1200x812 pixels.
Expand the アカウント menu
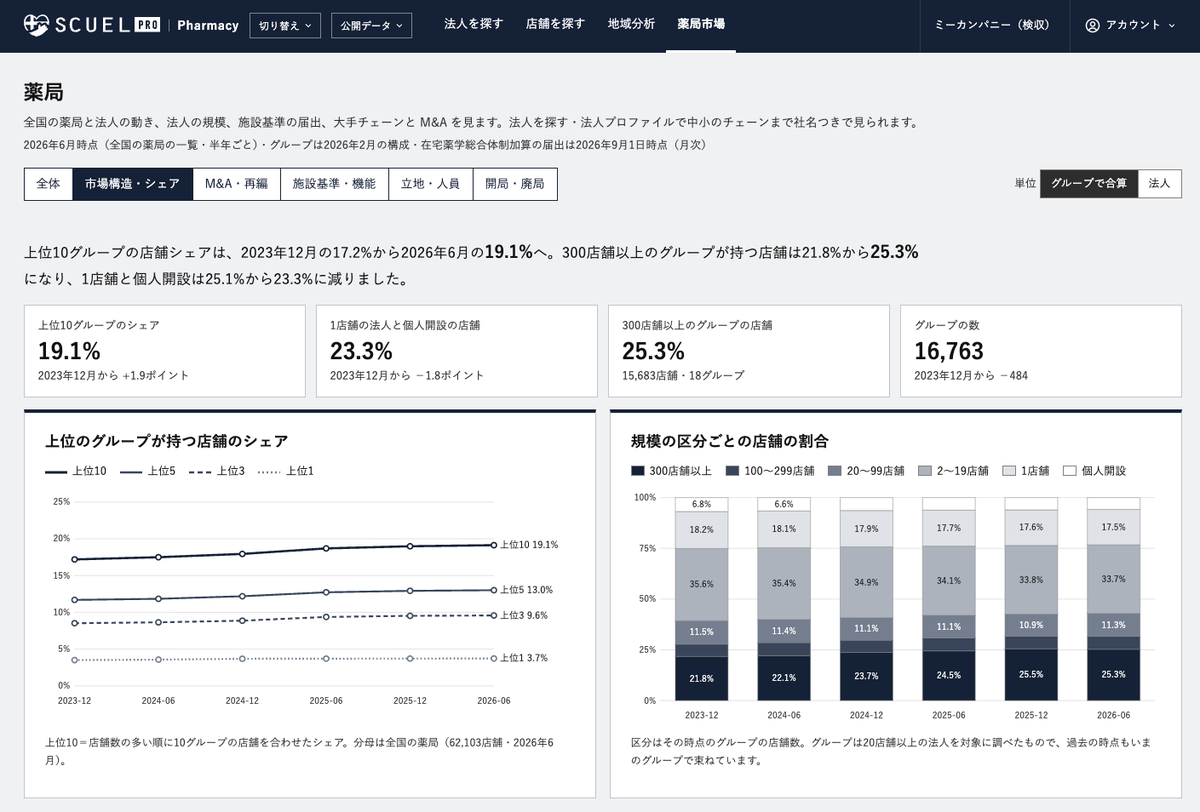pos(1131,25)
